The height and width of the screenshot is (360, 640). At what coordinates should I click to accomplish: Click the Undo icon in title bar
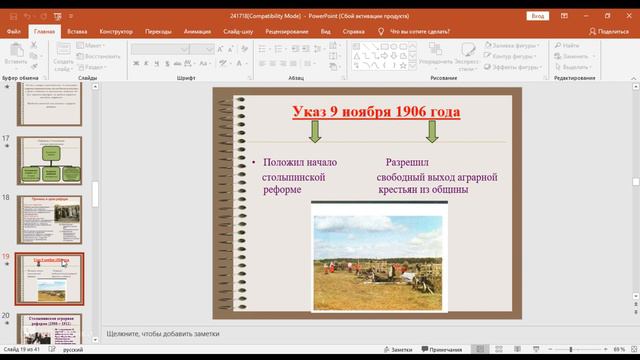tap(27, 16)
